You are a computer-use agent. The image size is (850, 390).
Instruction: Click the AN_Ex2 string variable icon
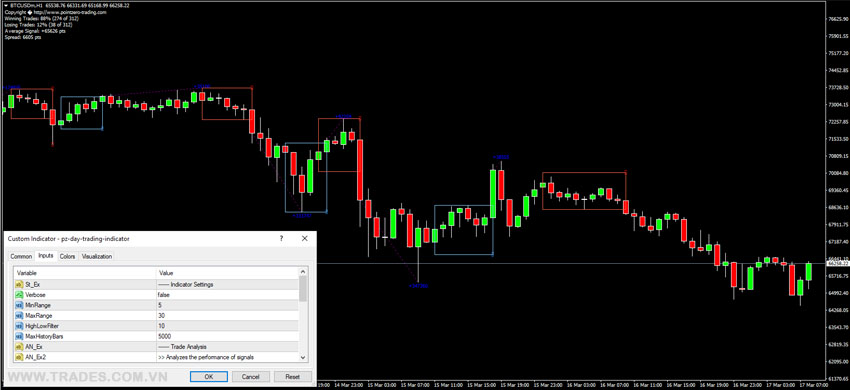[x=19, y=356]
